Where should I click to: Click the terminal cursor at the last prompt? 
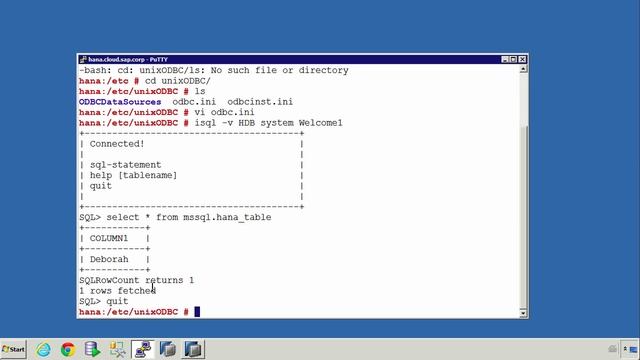coord(197,312)
